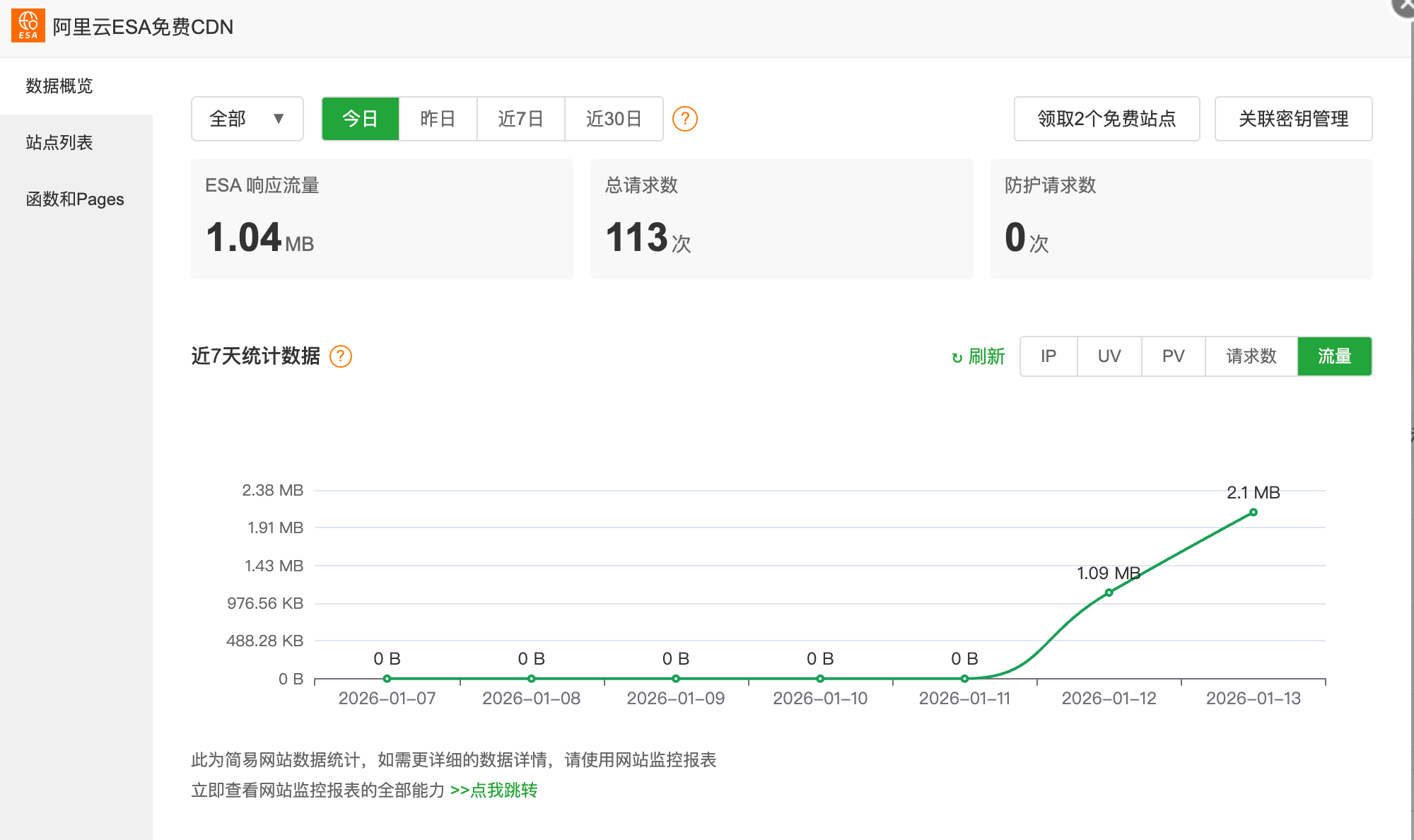The width and height of the screenshot is (1414, 840).
Task: Click the dropdown arrow next to 全部
Action: (x=279, y=119)
